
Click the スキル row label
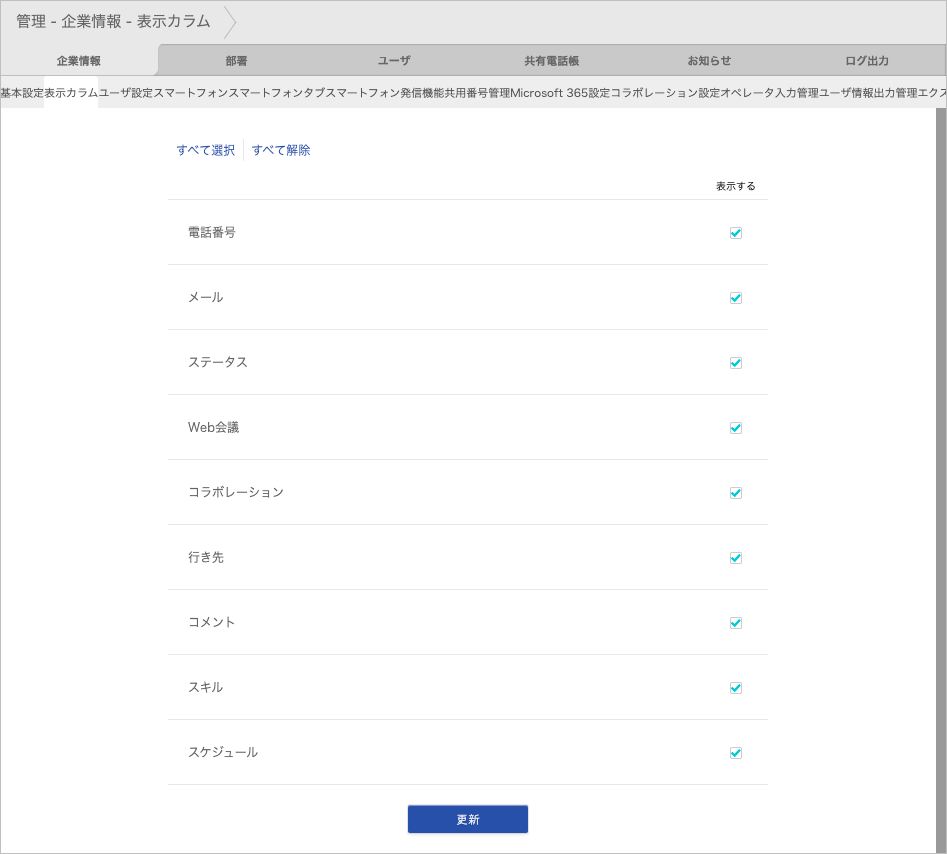coord(206,687)
